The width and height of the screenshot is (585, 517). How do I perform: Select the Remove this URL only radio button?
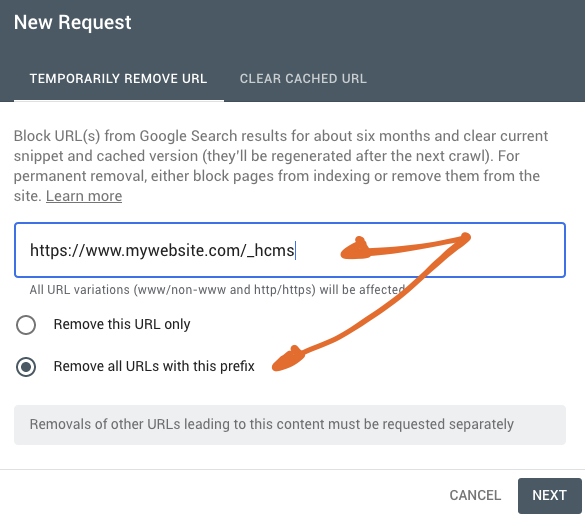[26, 325]
